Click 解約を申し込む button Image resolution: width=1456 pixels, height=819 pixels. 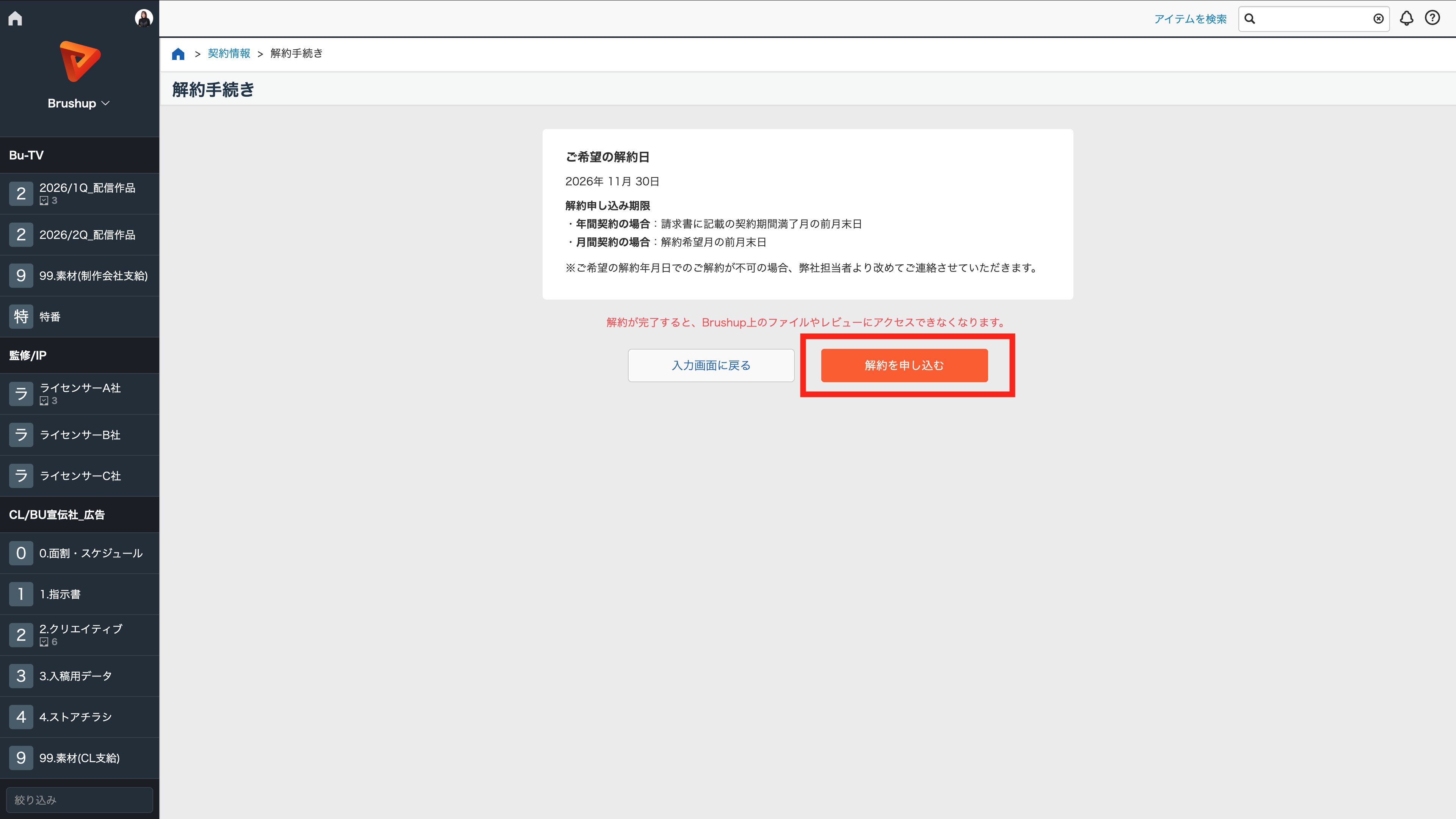tap(904, 365)
